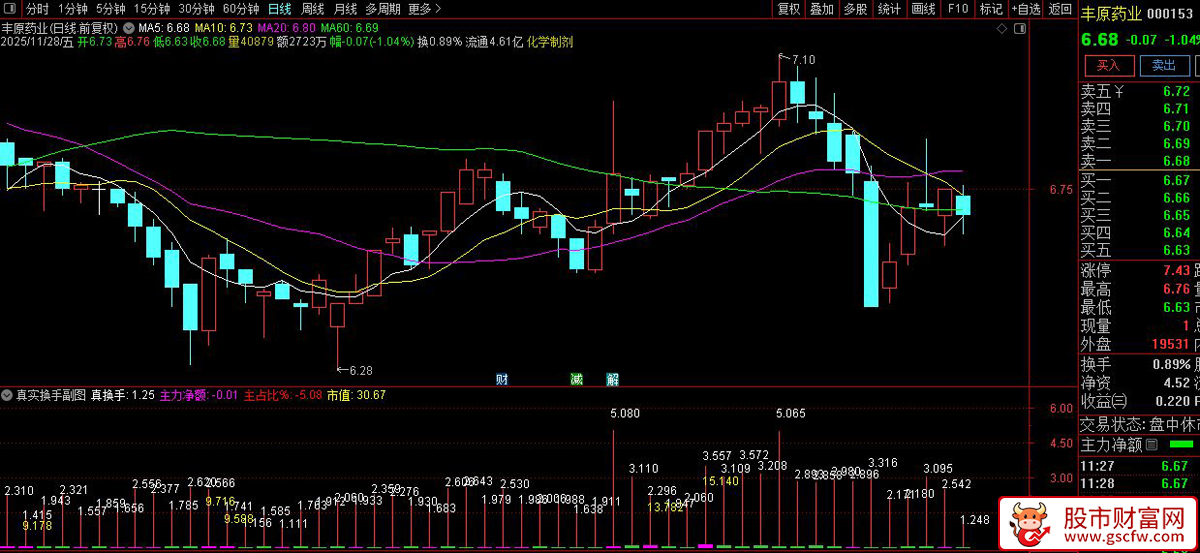1200x553 pixels.
Task: Switch to 周线 weekly chart
Action: [x=313, y=9]
